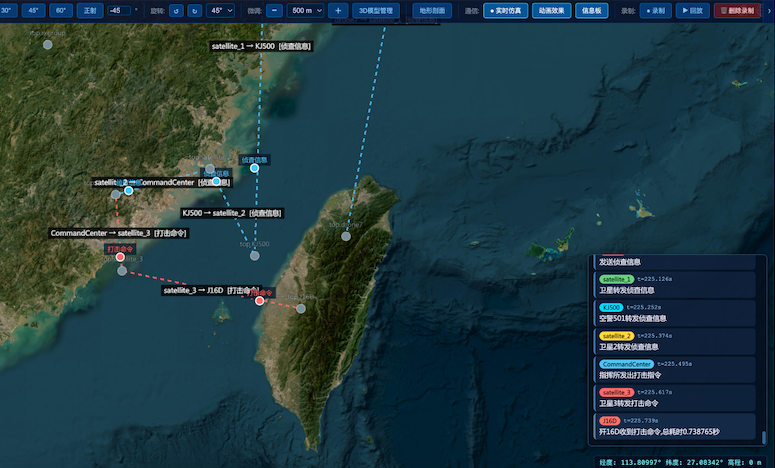Open the 45° rotation step dropdown

220,10
